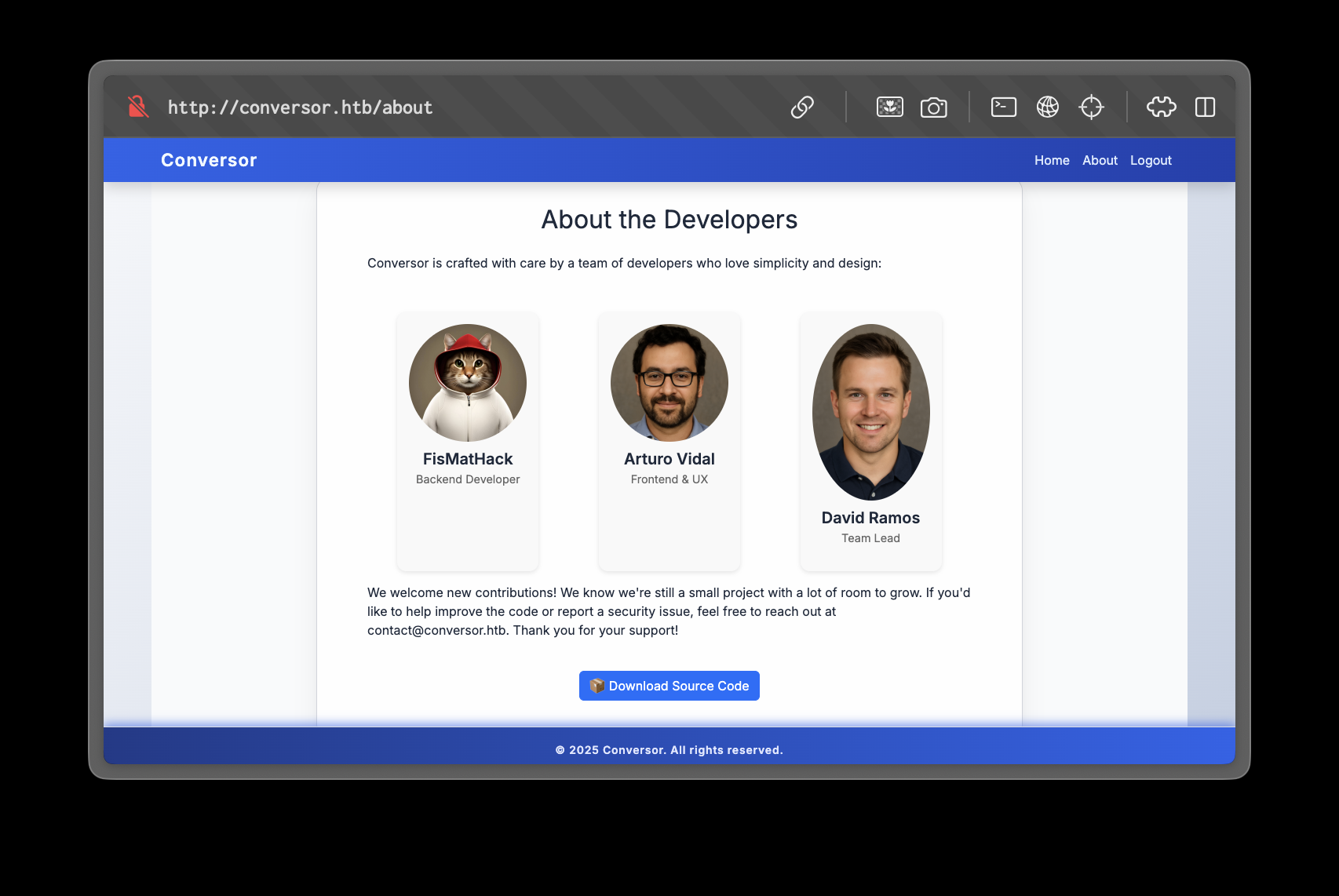Take a screenshot with the camera icon
1339x896 pixels.
(x=933, y=107)
